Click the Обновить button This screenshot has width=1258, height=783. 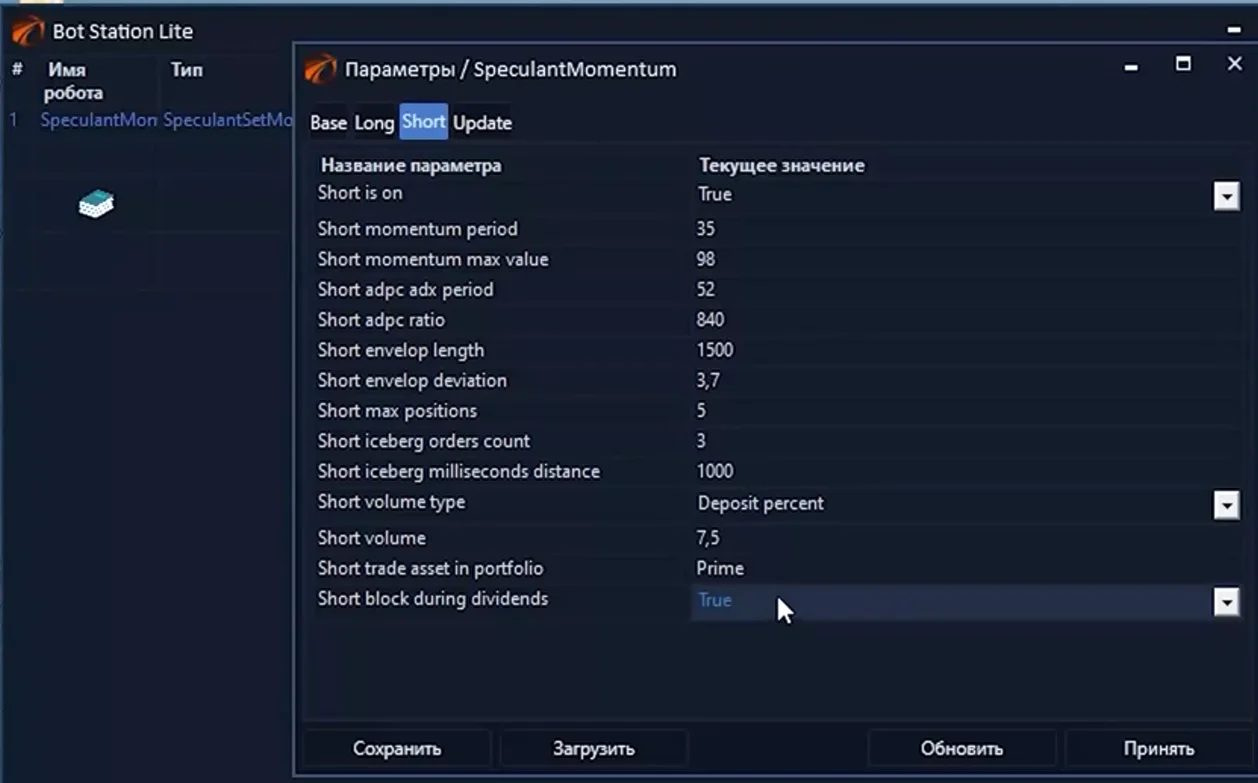tap(962, 748)
